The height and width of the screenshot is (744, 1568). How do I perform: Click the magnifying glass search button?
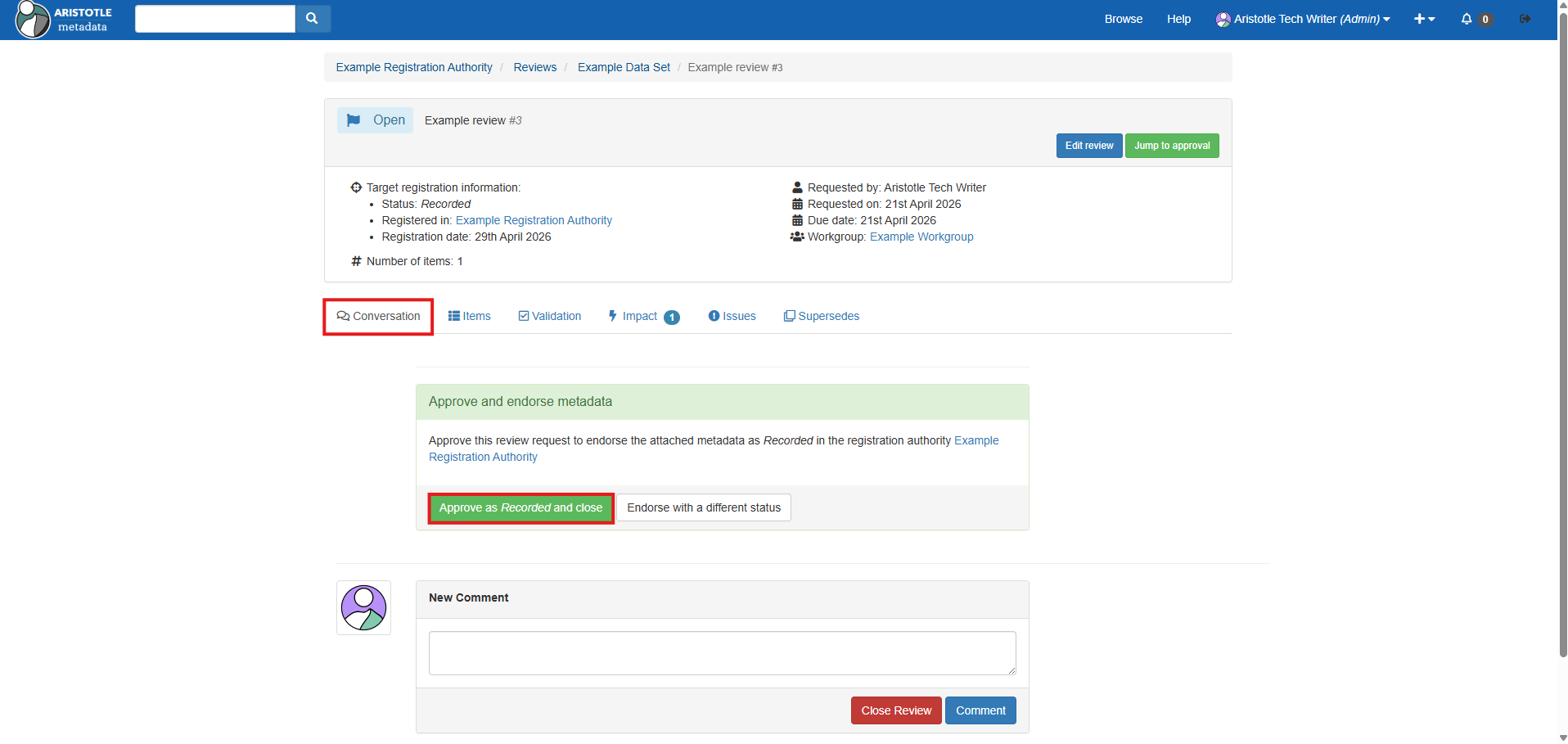(312, 18)
